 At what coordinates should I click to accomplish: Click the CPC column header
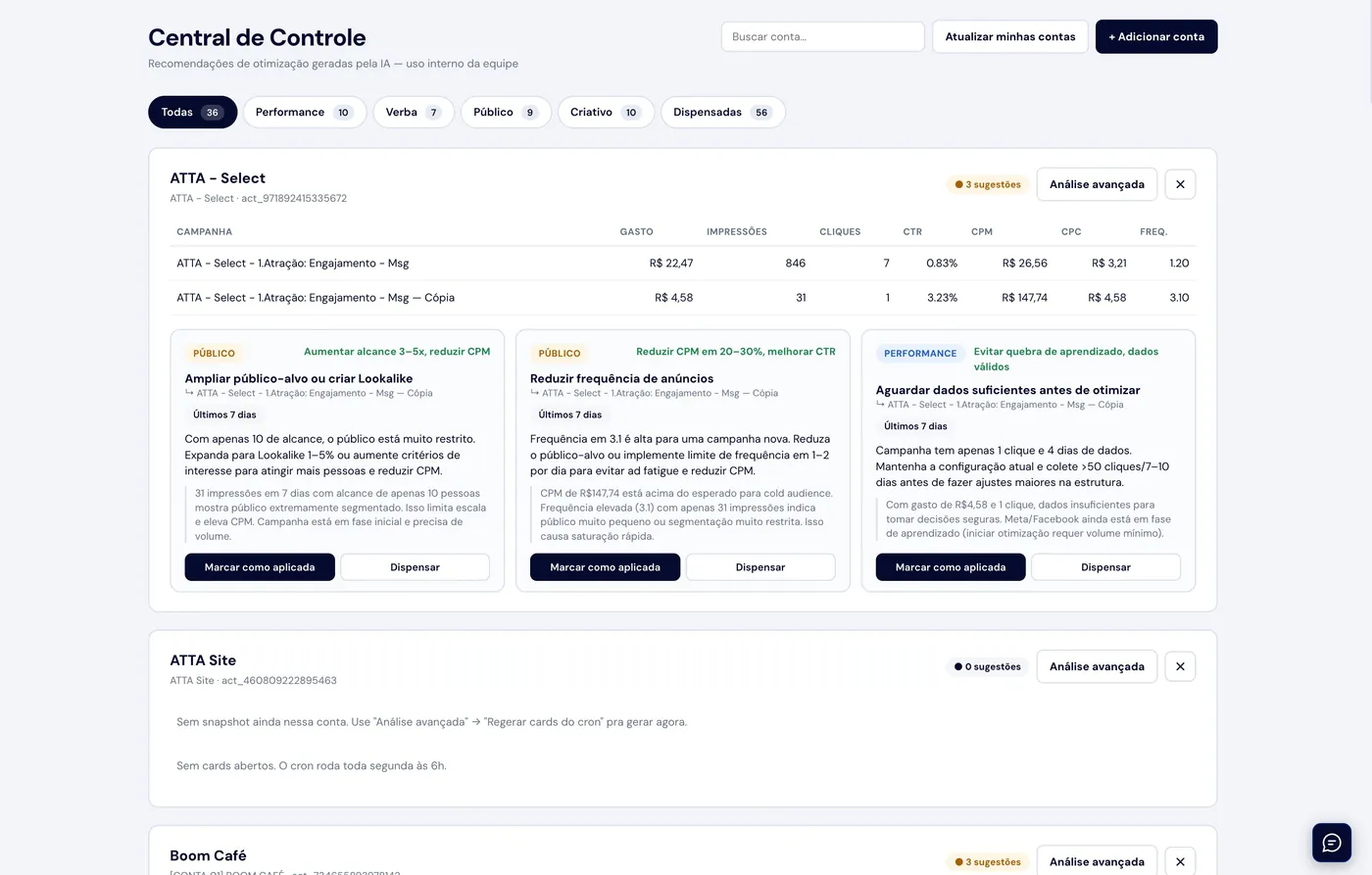tap(1071, 232)
